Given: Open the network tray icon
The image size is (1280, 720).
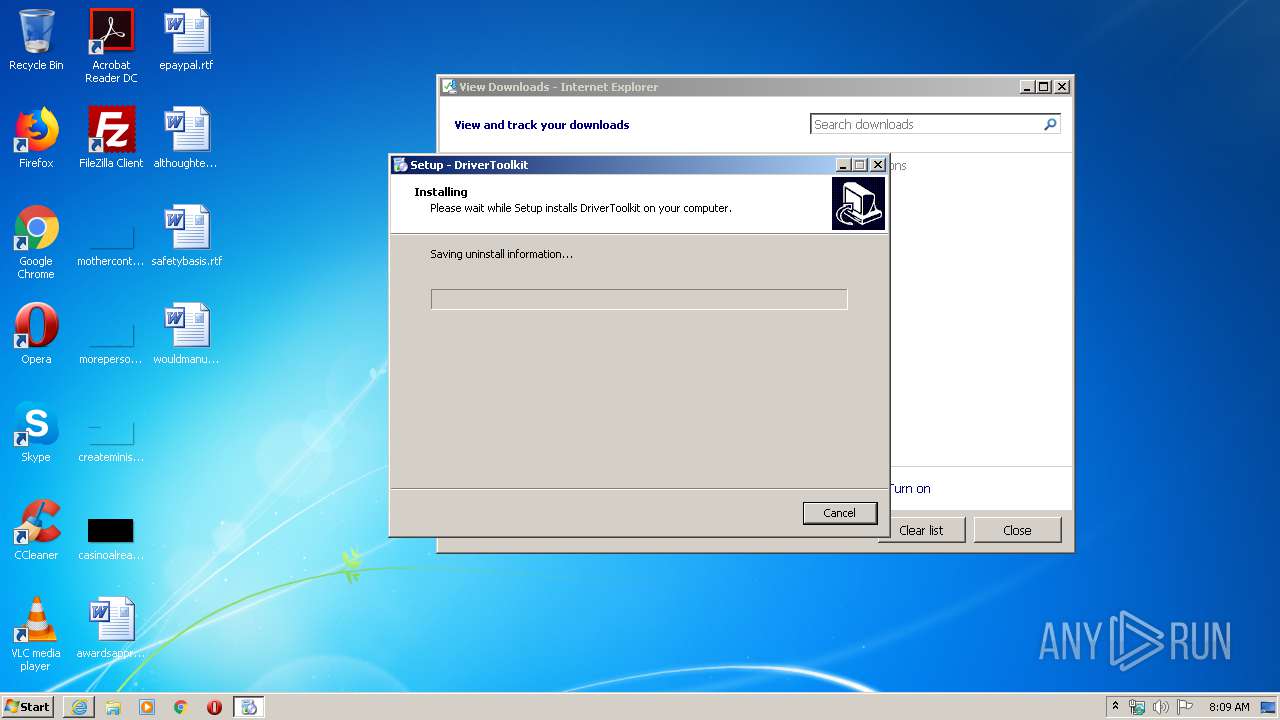Looking at the screenshot, I should point(1137,707).
